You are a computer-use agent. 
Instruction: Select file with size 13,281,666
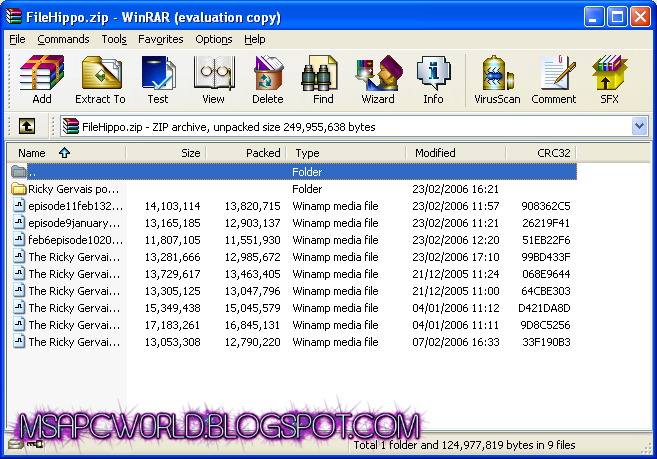[292, 257]
